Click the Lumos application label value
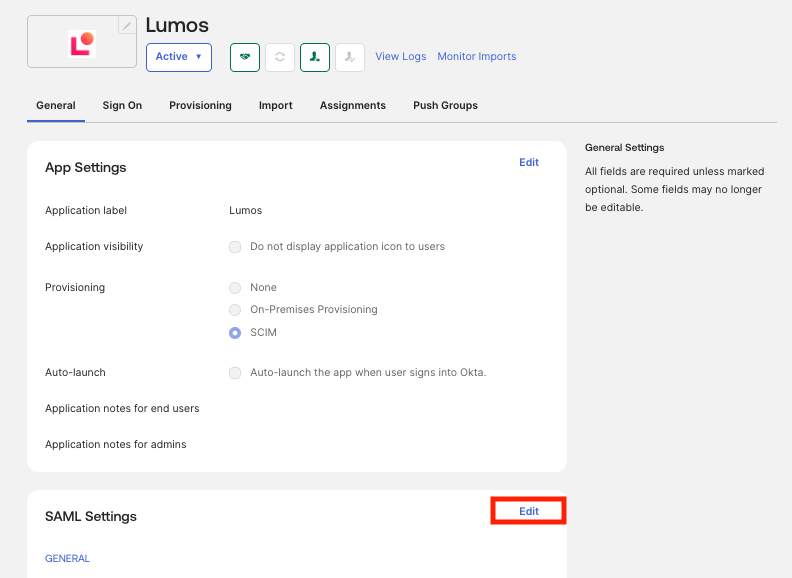This screenshot has height=578, width=792. pyautogui.click(x=245, y=210)
